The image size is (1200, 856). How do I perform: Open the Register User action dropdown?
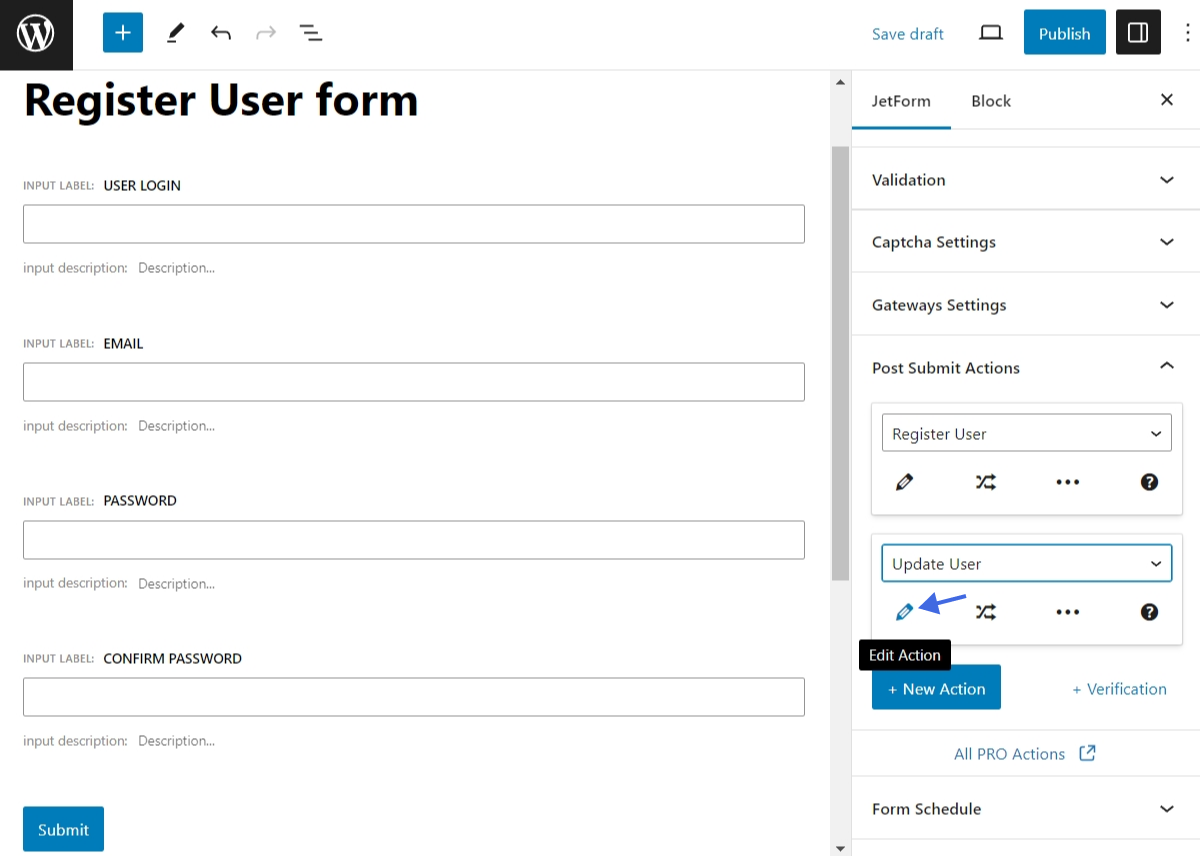tap(1026, 433)
